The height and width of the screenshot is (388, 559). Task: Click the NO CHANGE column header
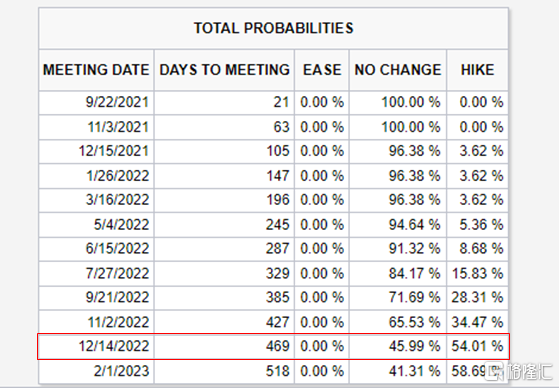[398, 70]
